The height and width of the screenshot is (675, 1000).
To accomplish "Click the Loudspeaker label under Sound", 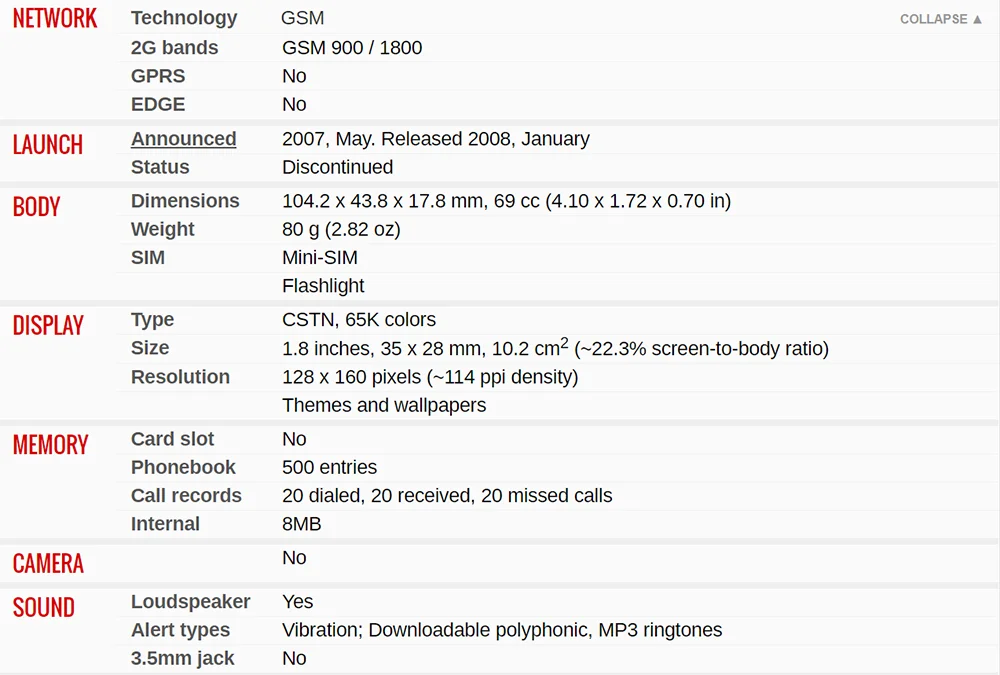I will click(x=191, y=602).
